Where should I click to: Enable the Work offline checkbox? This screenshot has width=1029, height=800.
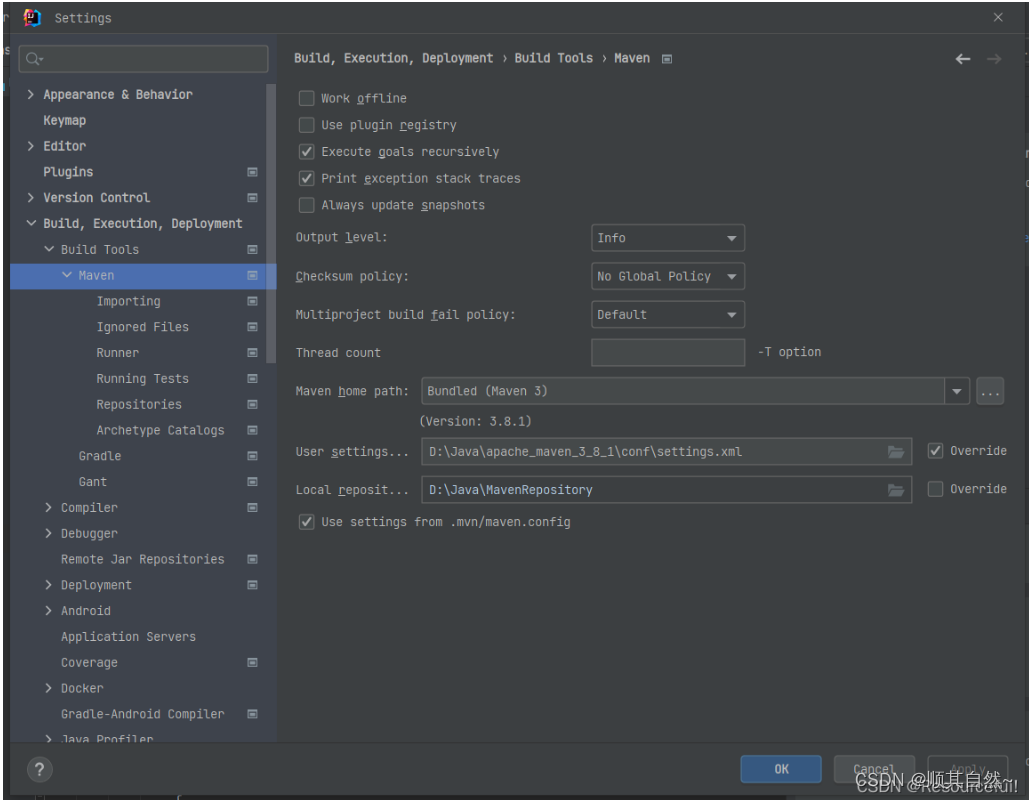(306, 98)
